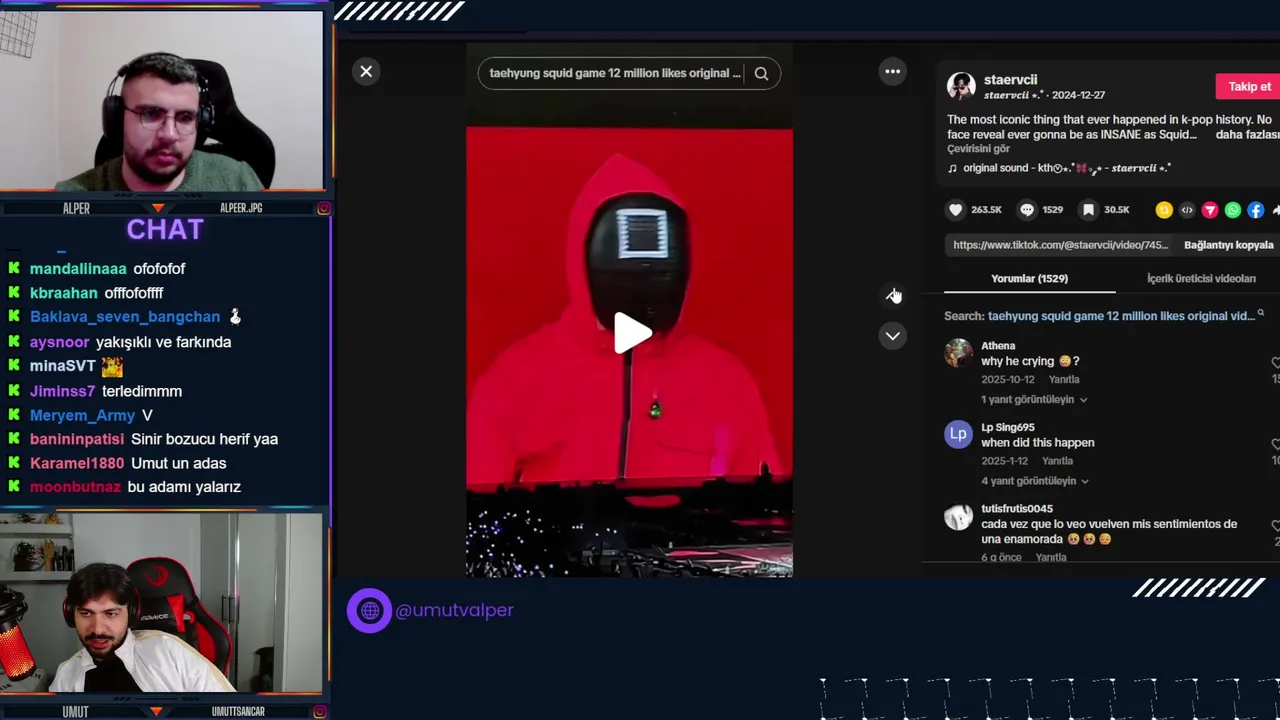Repost video using the yellow repost icon
Image resolution: width=1280 pixels, height=720 pixels.
[1164, 210]
